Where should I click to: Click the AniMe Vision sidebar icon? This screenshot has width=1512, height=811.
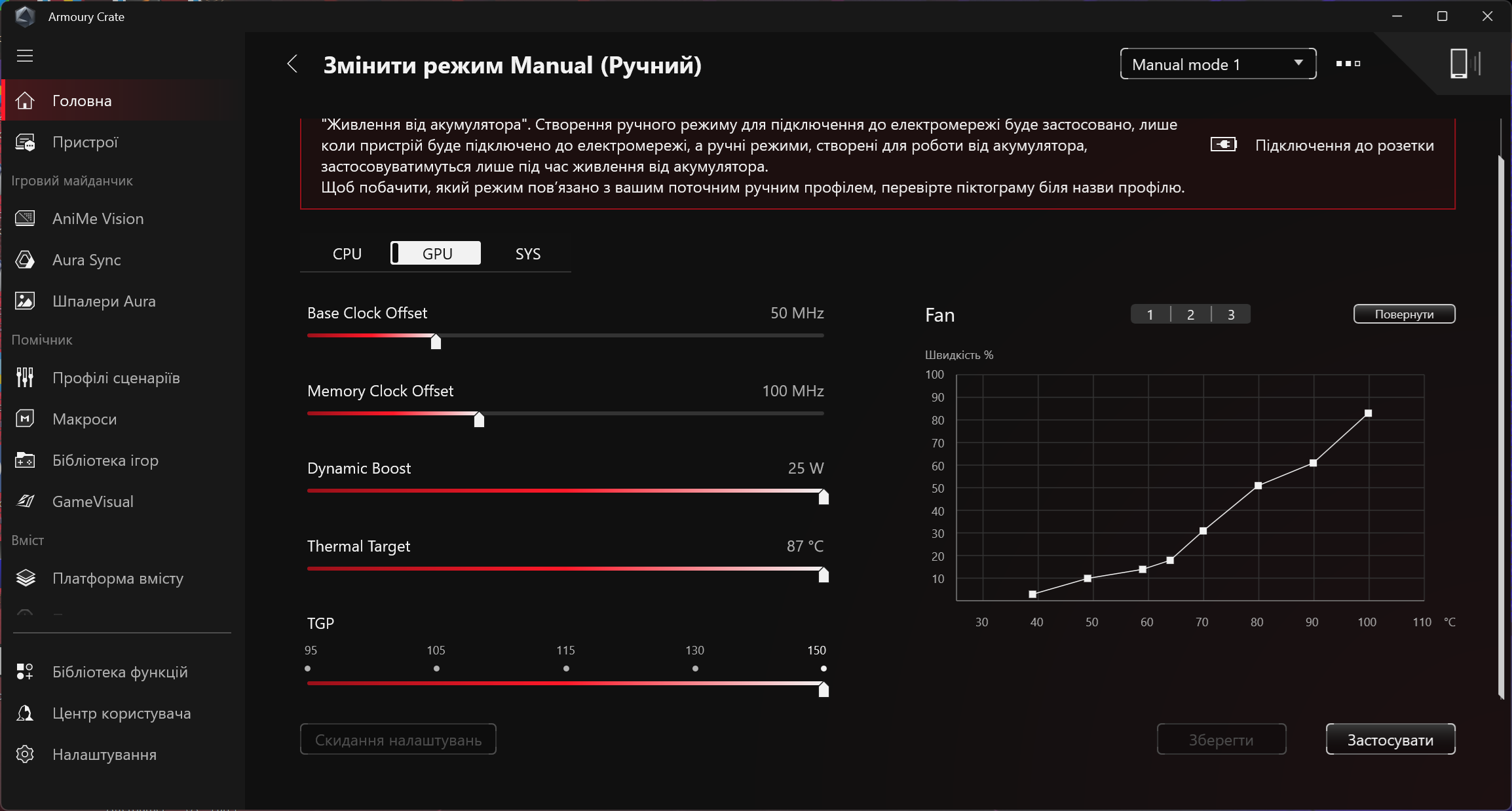click(x=25, y=218)
